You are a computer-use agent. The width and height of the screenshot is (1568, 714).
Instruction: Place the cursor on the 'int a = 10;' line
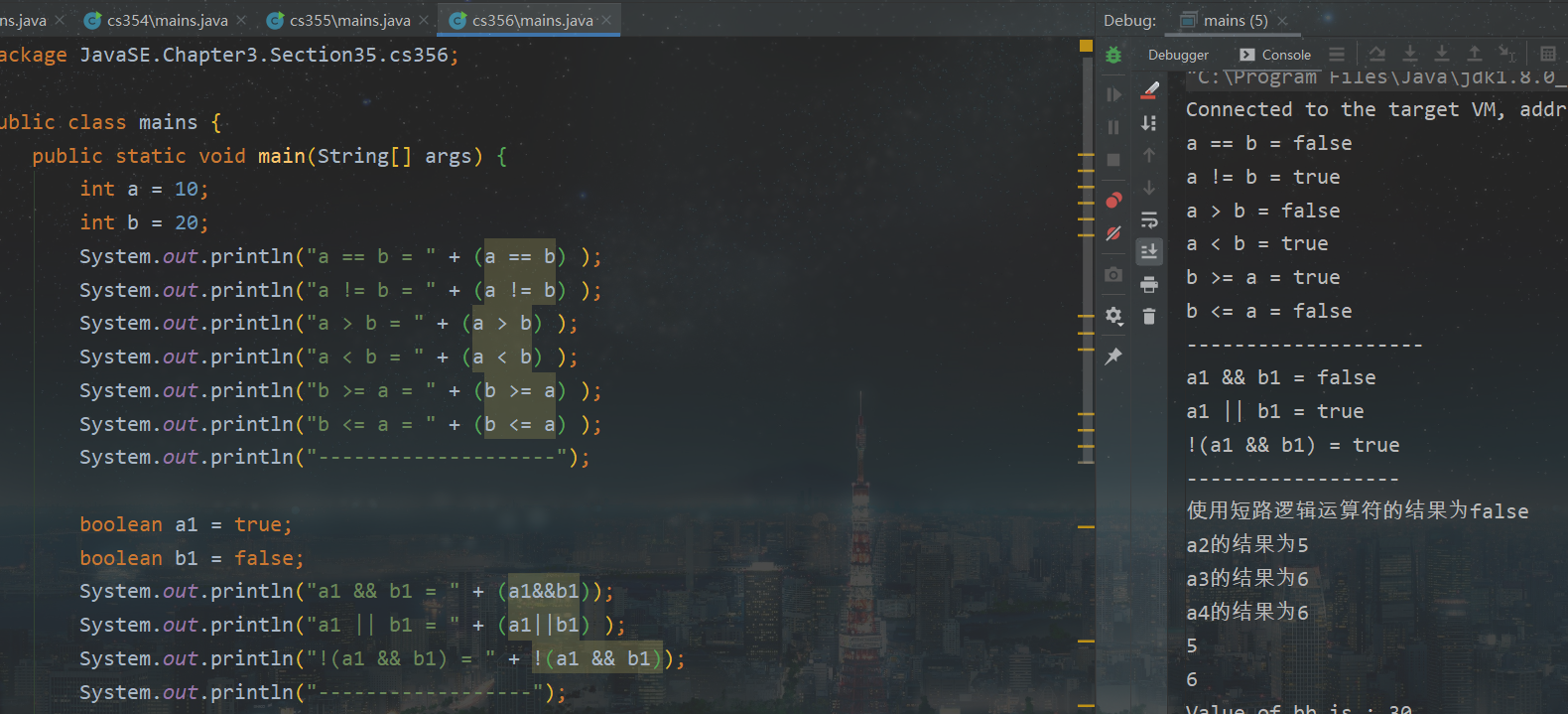(x=144, y=189)
